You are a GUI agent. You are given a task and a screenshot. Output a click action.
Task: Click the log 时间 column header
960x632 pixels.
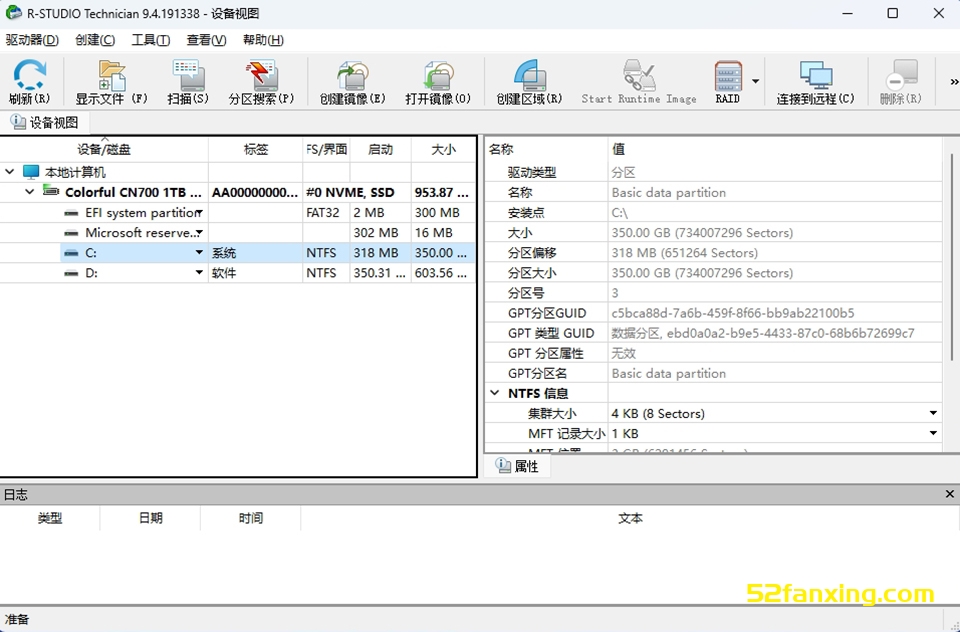tap(250, 518)
